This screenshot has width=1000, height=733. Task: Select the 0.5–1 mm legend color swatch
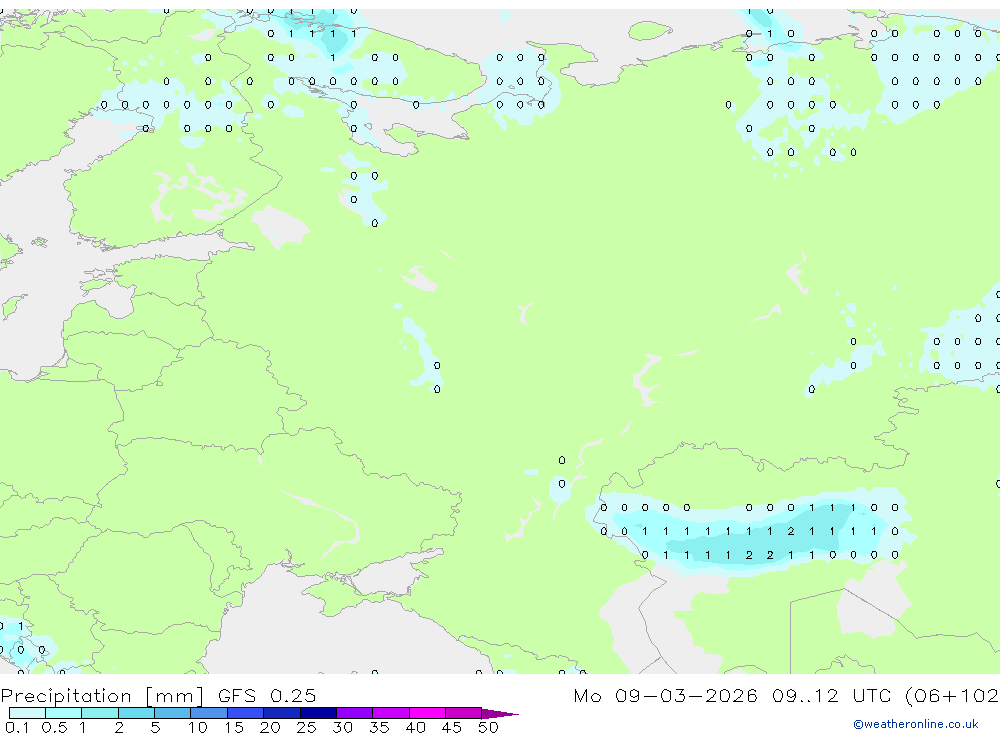coord(64,713)
